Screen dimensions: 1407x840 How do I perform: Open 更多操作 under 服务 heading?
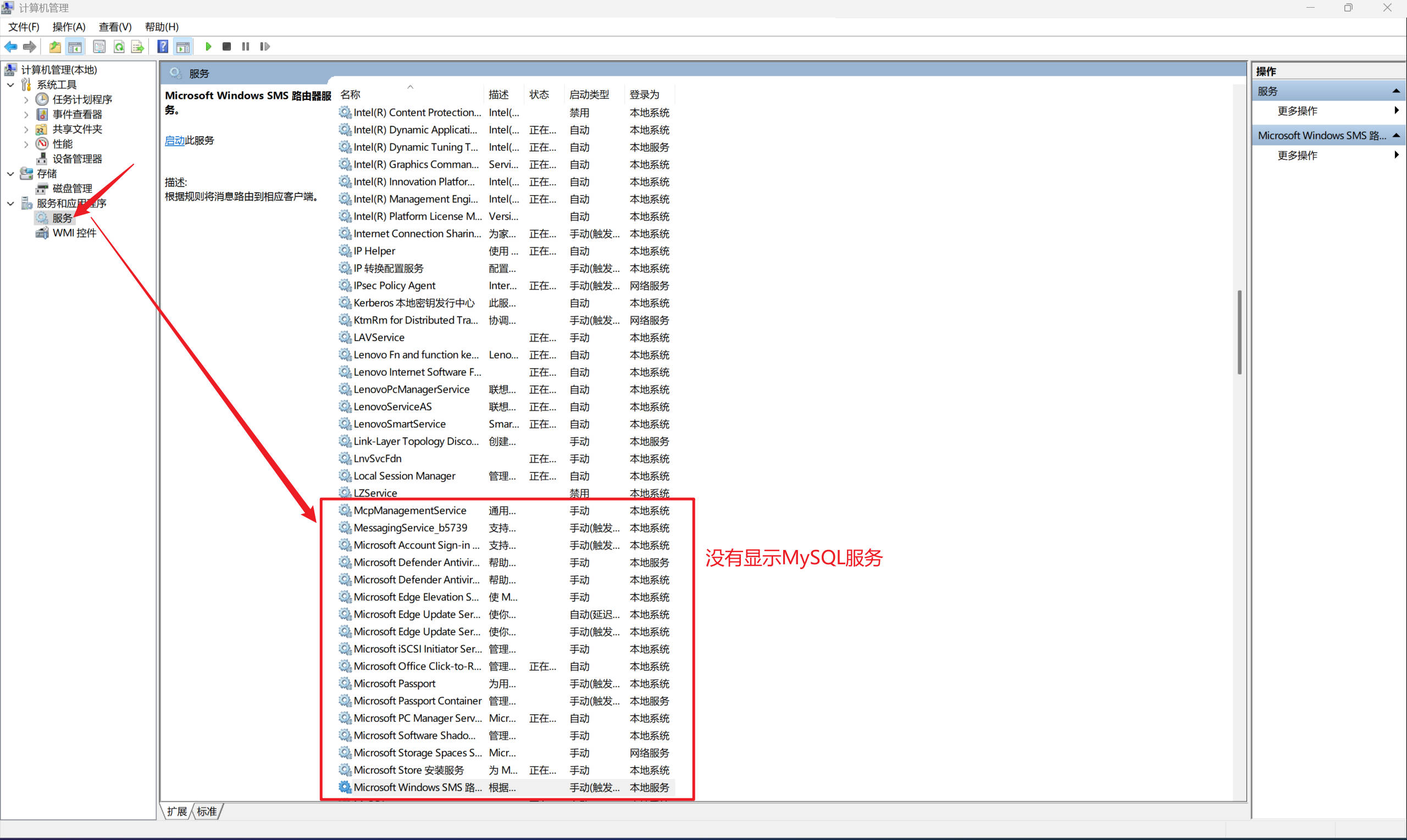[x=1297, y=111]
